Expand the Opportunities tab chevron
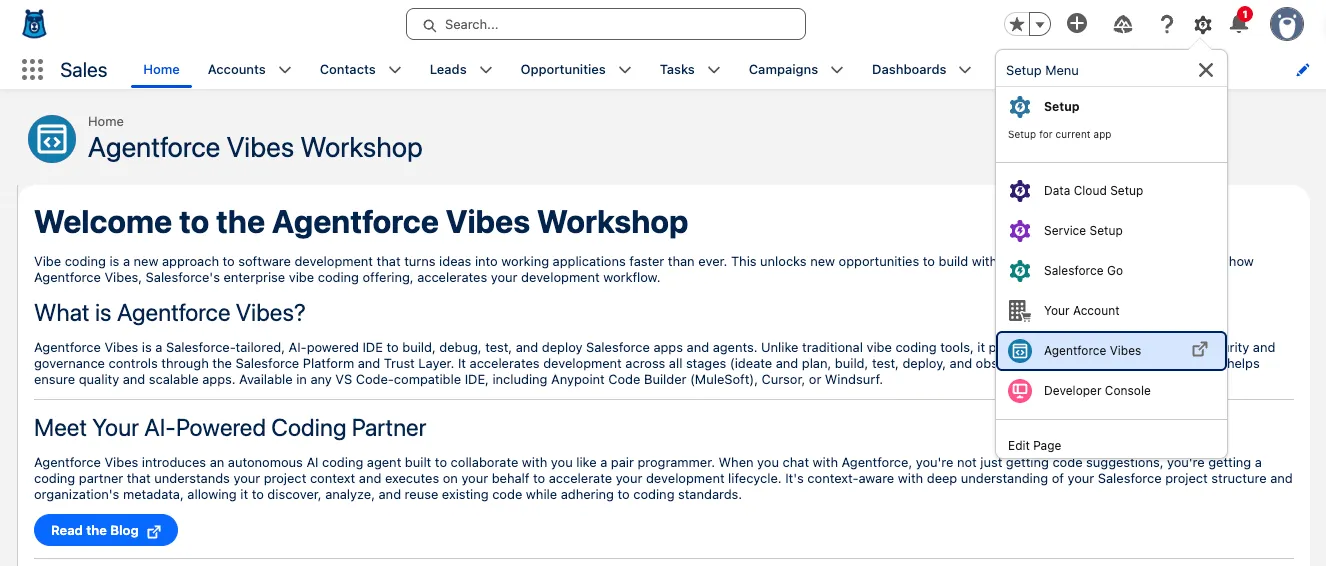The image size is (1326, 566). pos(625,70)
